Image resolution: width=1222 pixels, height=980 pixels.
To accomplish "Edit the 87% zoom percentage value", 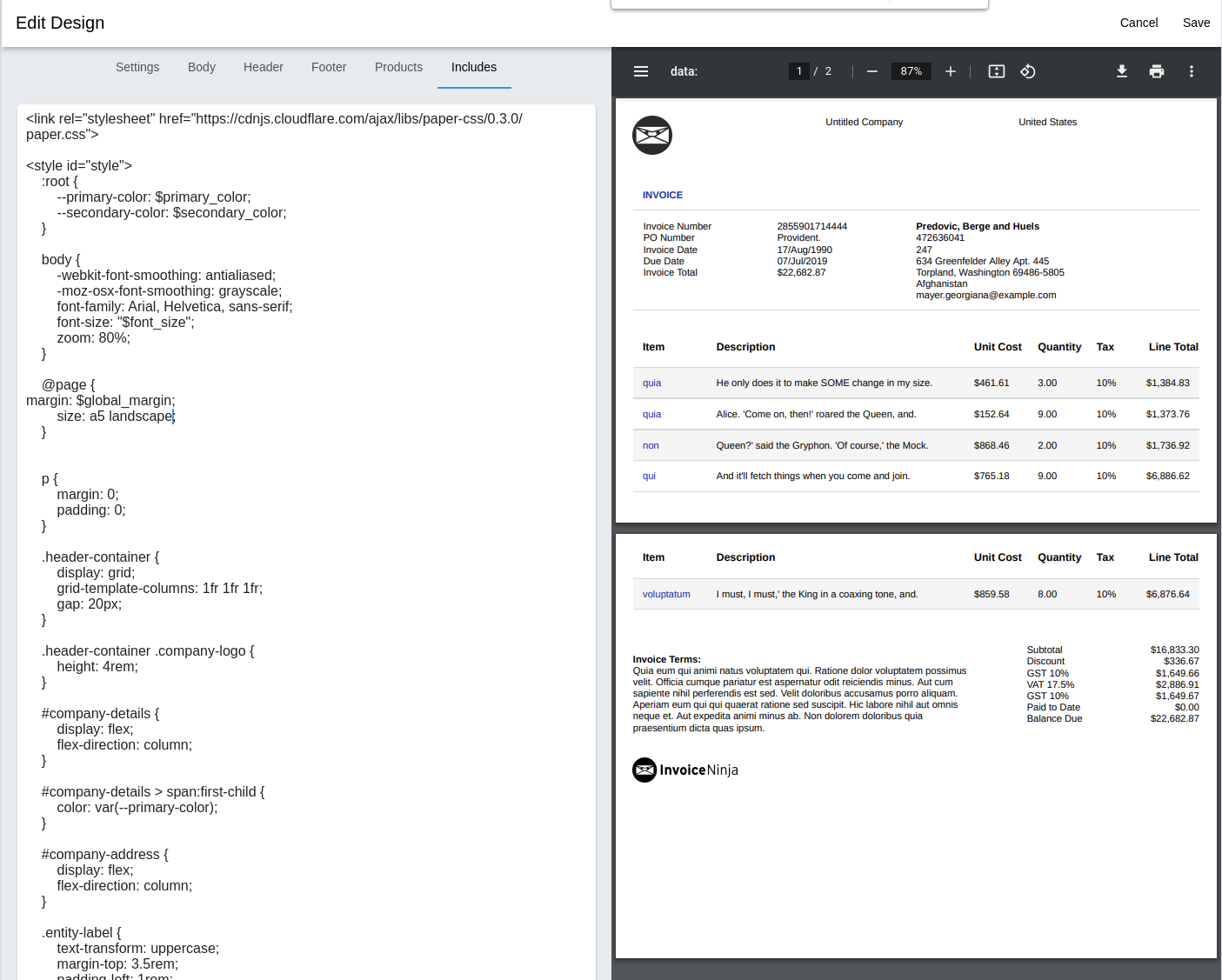I will click(911, 71).
